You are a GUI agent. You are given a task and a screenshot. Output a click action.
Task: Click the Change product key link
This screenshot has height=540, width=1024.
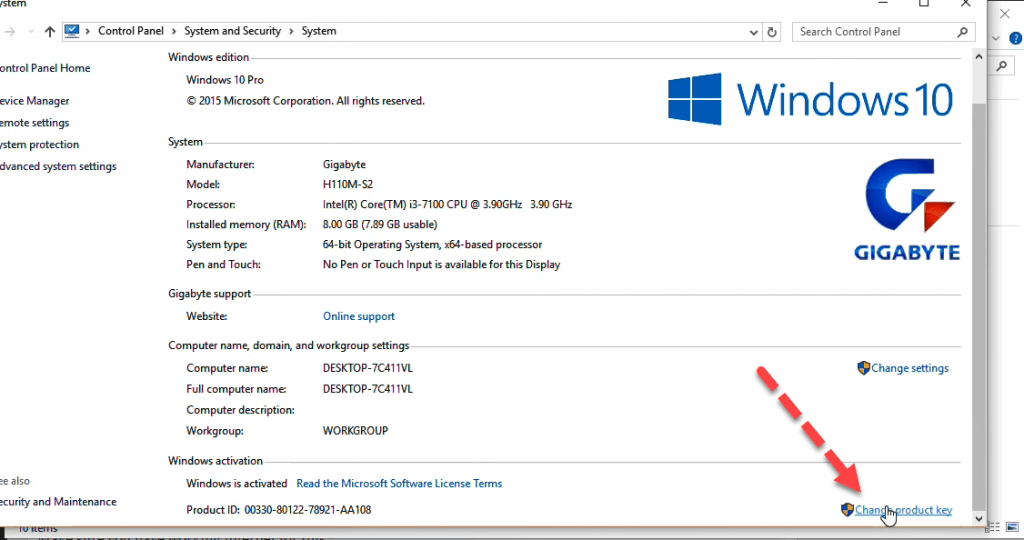tap(903, 510)
